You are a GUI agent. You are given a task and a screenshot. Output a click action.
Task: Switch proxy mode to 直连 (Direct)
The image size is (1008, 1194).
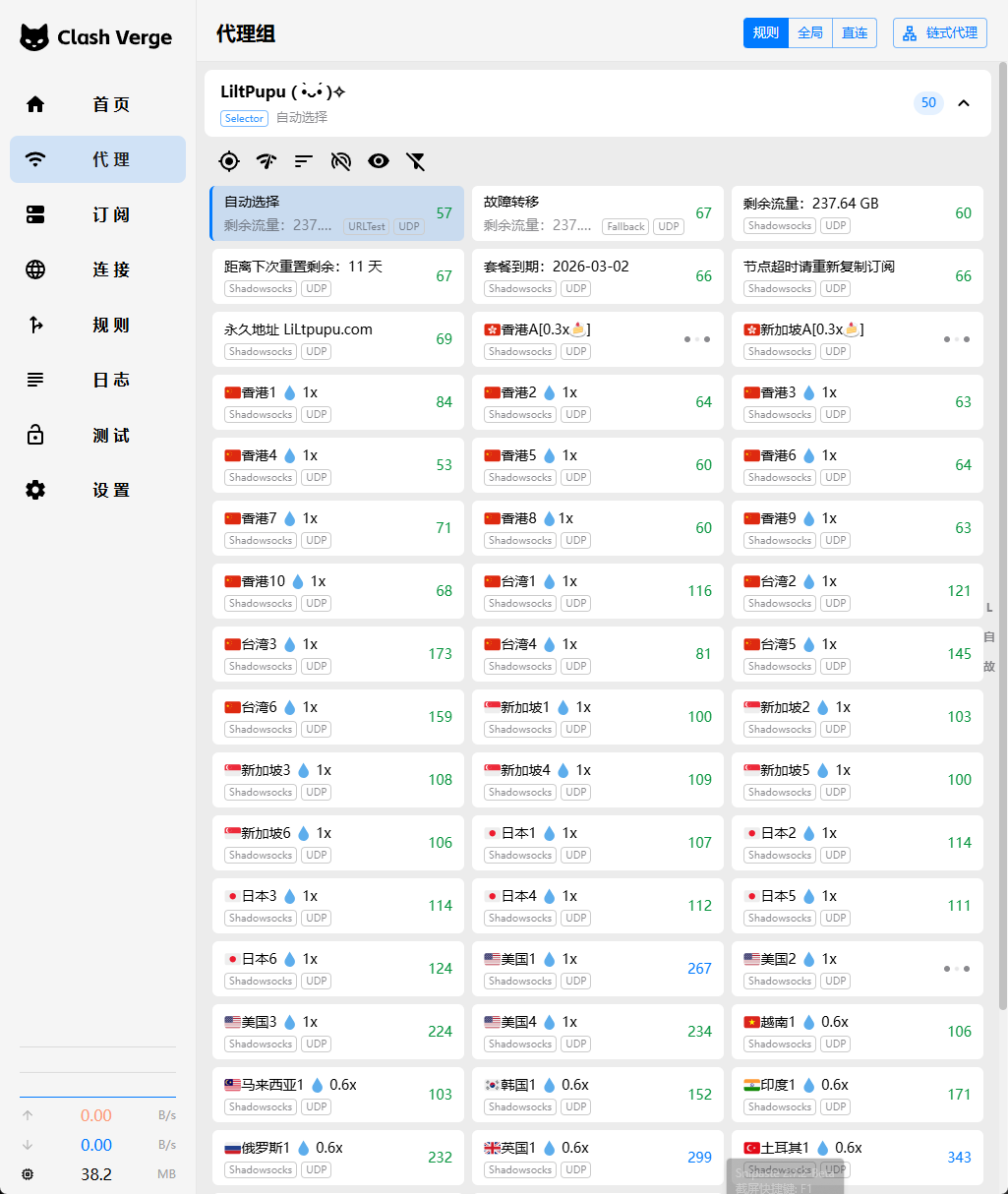pyautogui.click(x=855, y=32)
